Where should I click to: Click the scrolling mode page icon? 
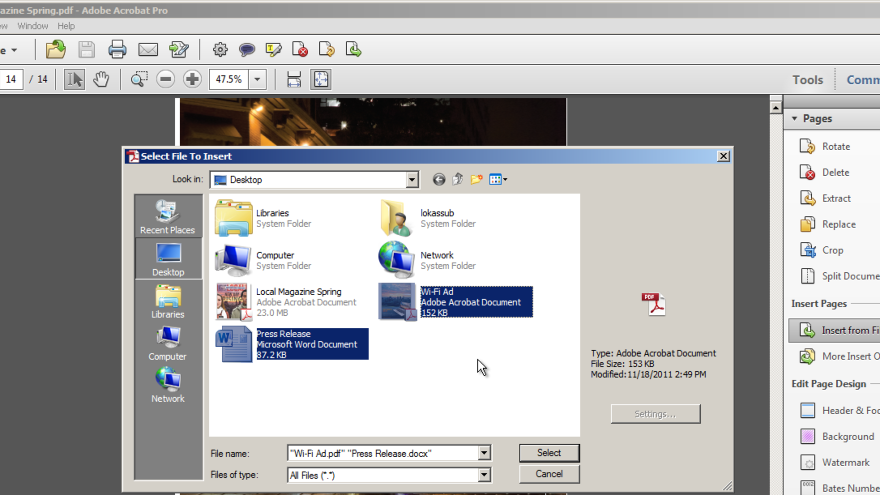click(294, 79)
